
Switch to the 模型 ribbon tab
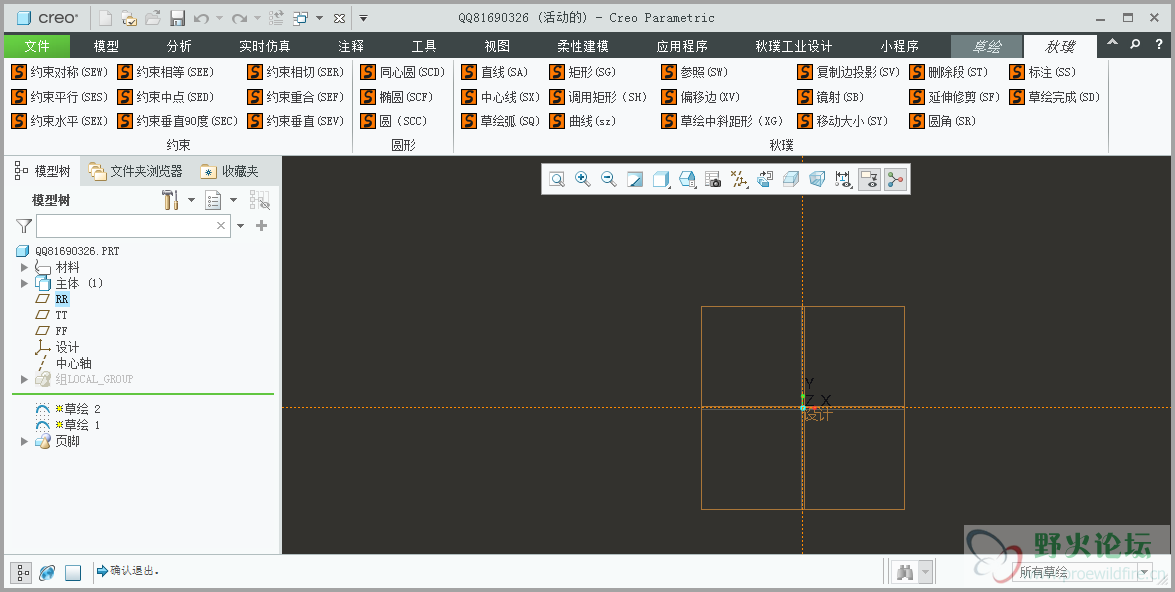coord(106,46)
